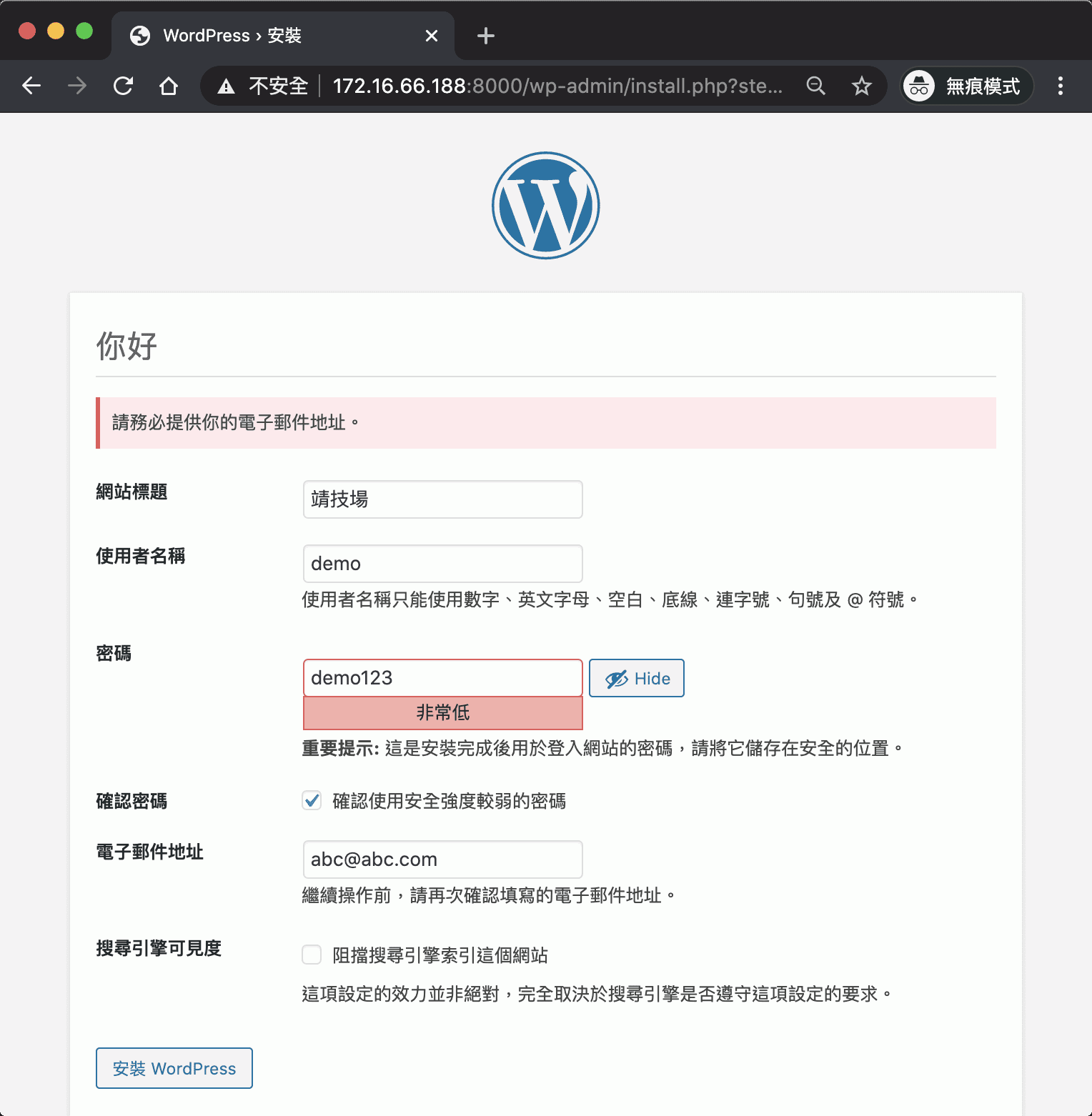Click the reload page icon
The height and width of the screenshot is (1116, 1092).
point(123,86)
